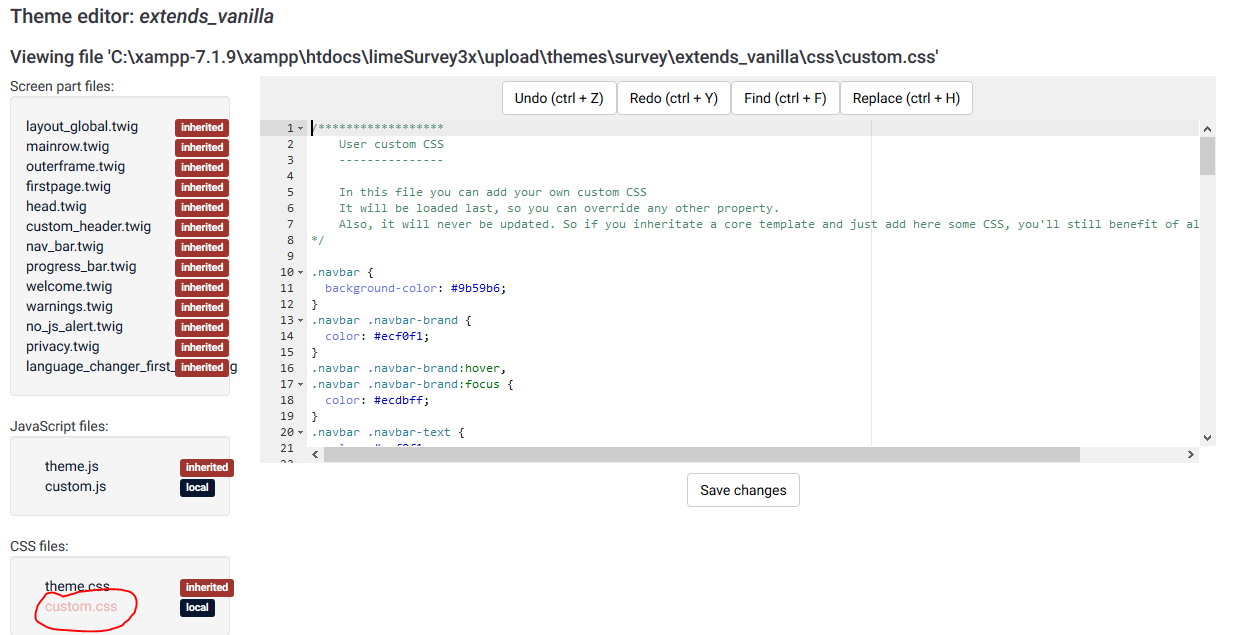Open theme.css file
Viewport: 1241px width, 635px height.
pyautogui.click(x=77, y=587)
